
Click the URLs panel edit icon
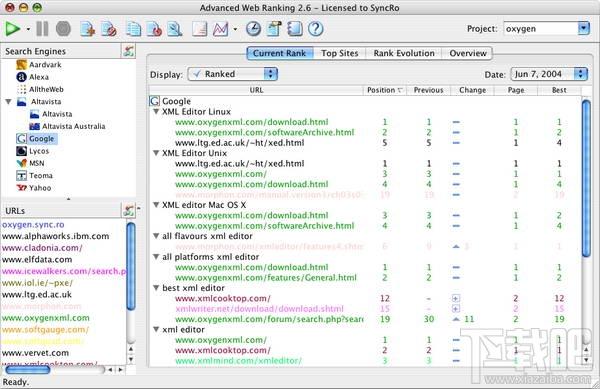(129, 210)
